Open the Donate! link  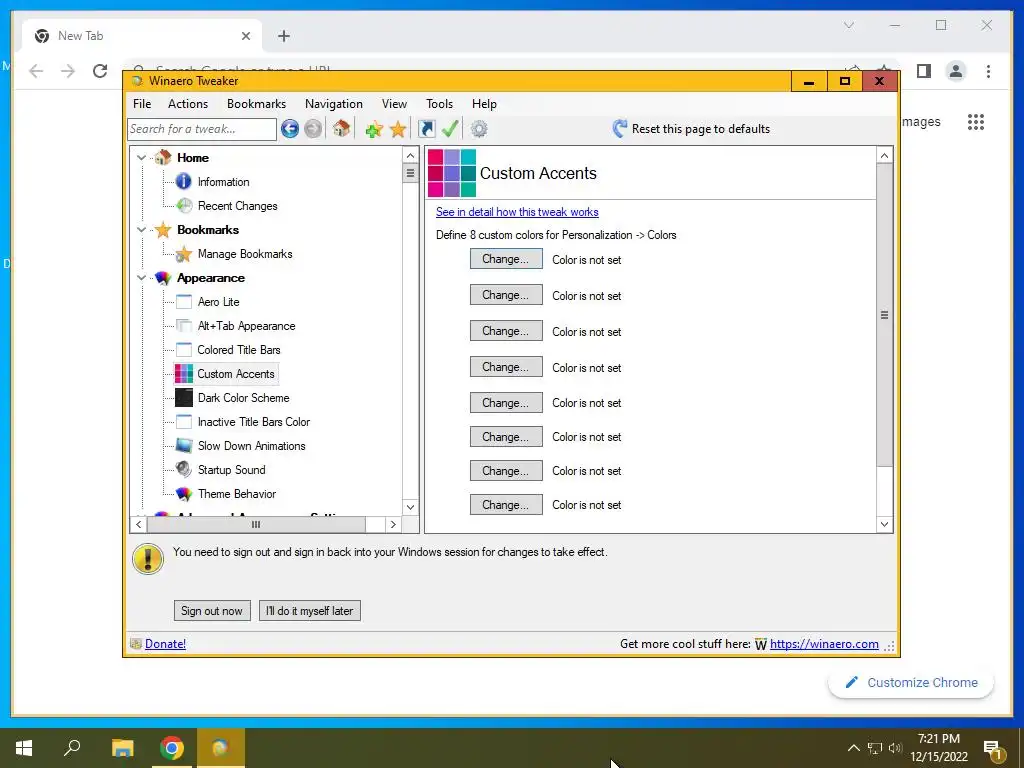click(165, 644)
